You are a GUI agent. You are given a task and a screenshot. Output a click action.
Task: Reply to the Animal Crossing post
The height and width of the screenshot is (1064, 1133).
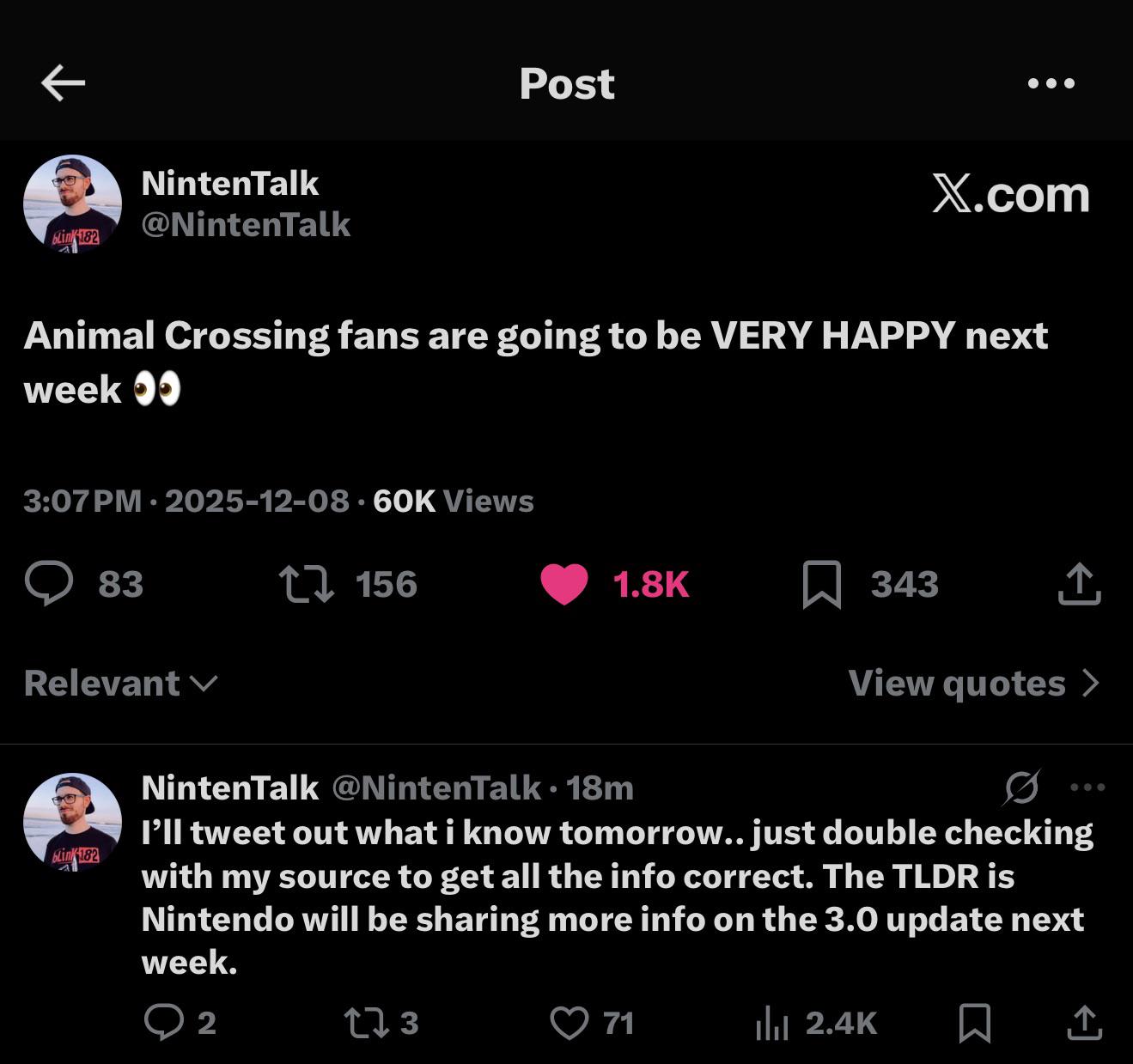[53, 585]
